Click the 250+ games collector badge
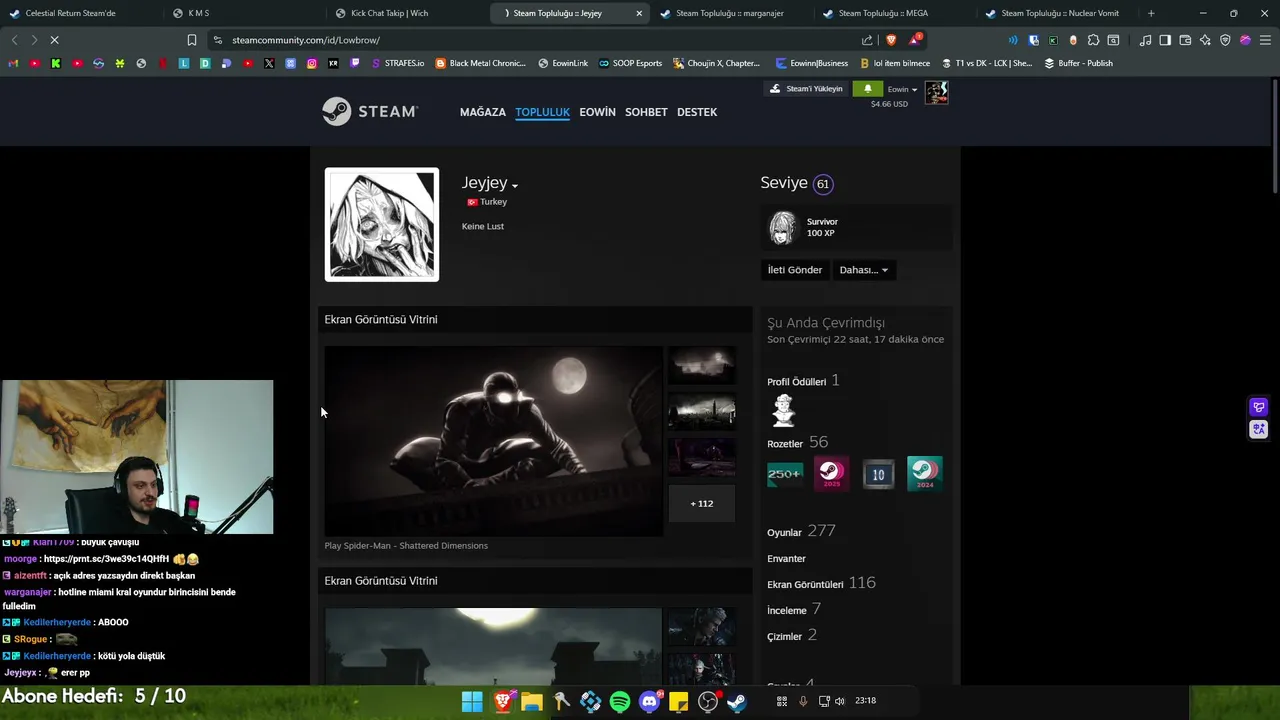This screenshot has height=720, width=1280. click(x=784, y=474)
